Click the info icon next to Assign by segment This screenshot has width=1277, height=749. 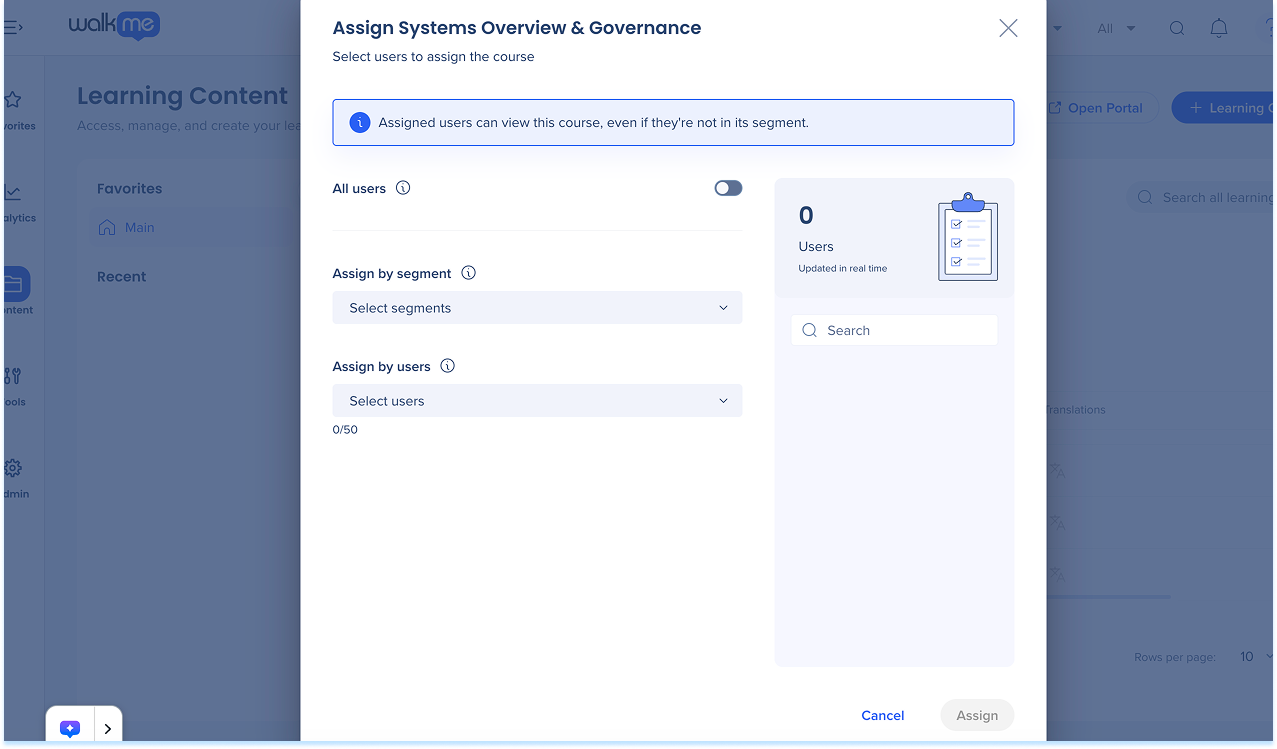[468, 273]
